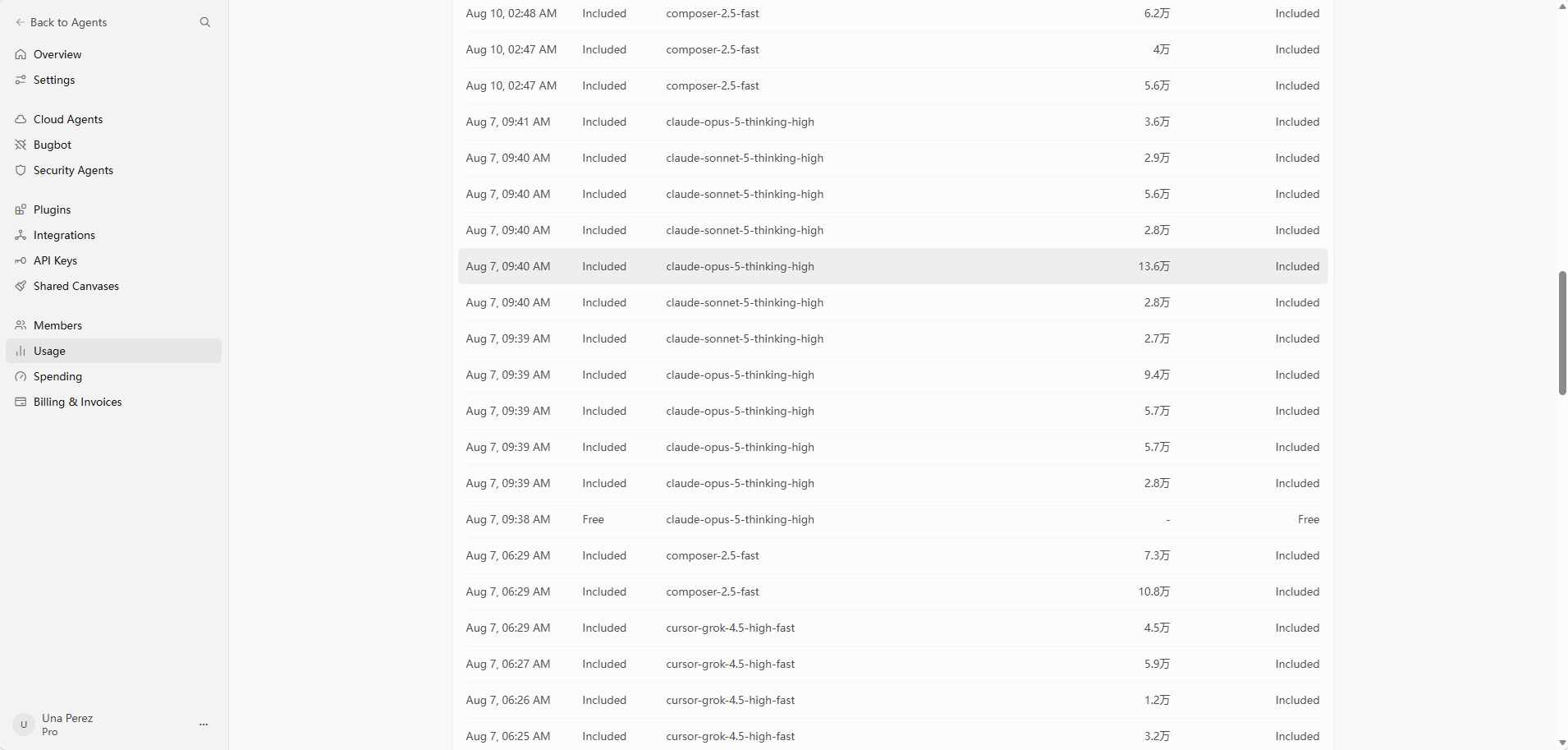
Task: Click the 13.6万 token value
Action: pos(1154,266)
